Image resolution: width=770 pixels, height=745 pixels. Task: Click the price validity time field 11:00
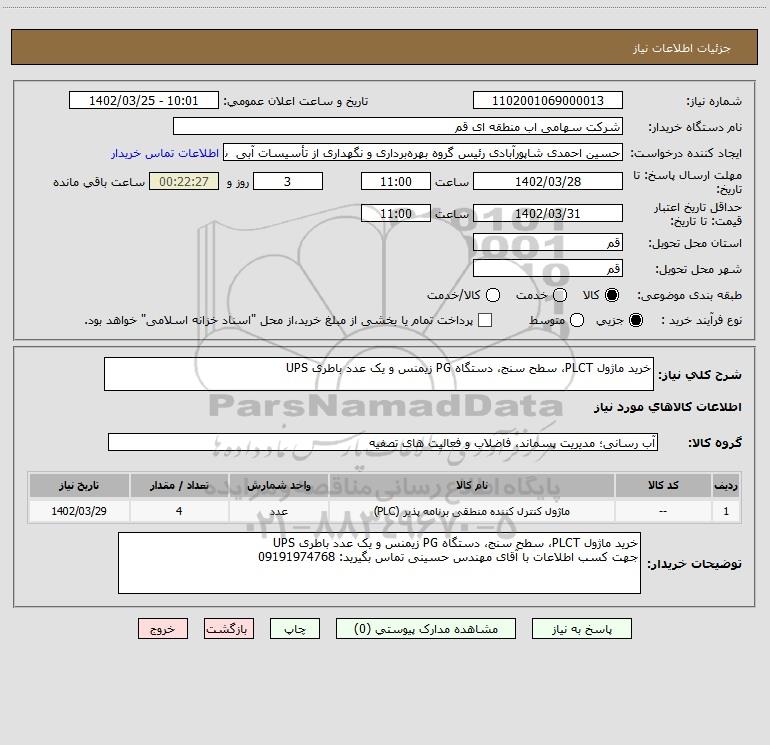click(396, 213)
